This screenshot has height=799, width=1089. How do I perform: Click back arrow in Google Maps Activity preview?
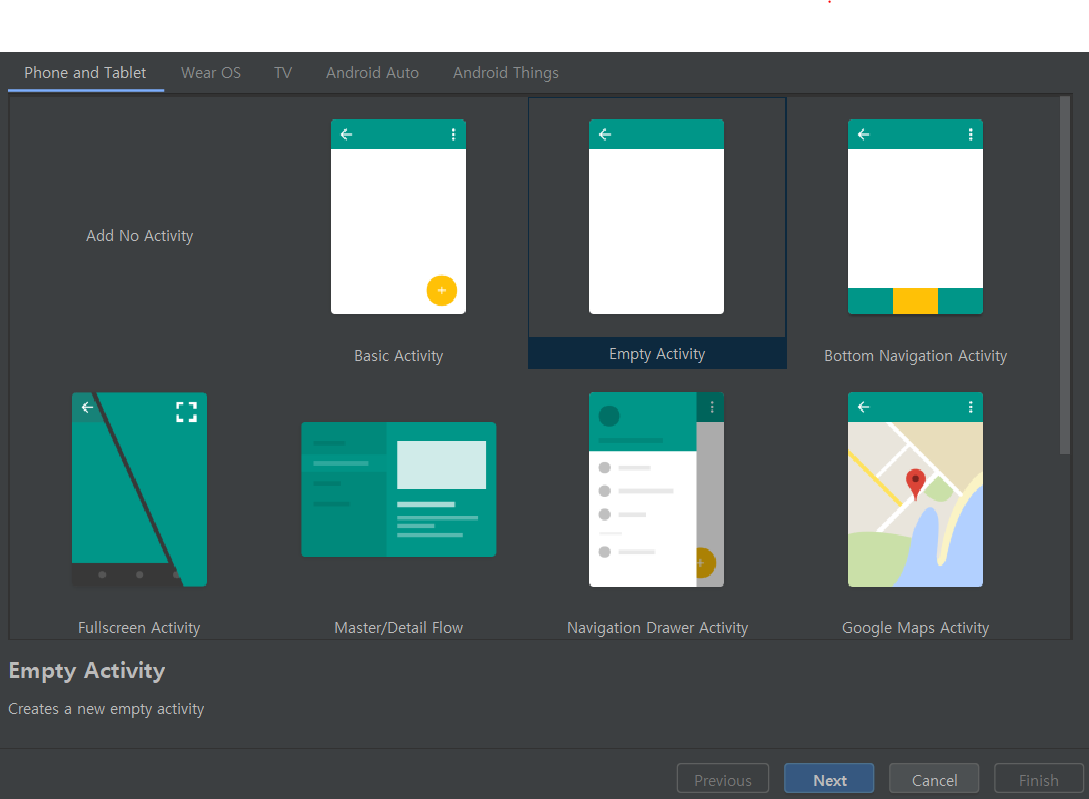[x=863, y=407]
